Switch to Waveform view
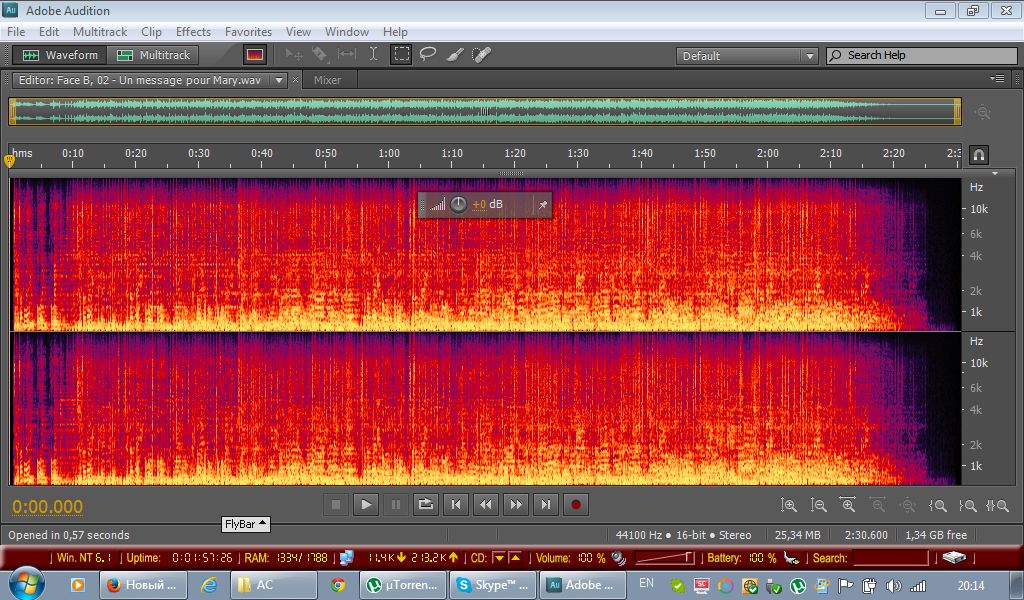 pos(61,55)
